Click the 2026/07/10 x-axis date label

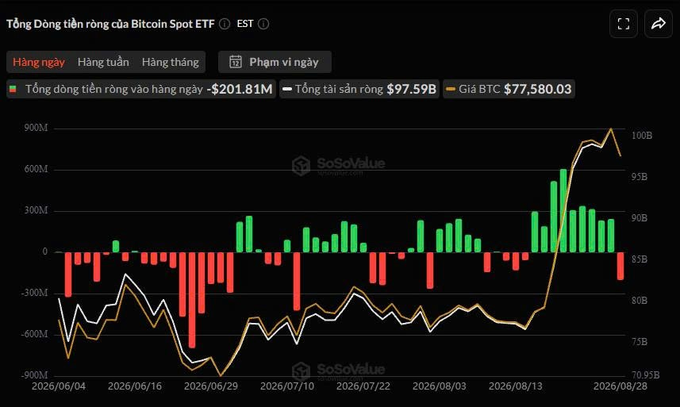287,386
